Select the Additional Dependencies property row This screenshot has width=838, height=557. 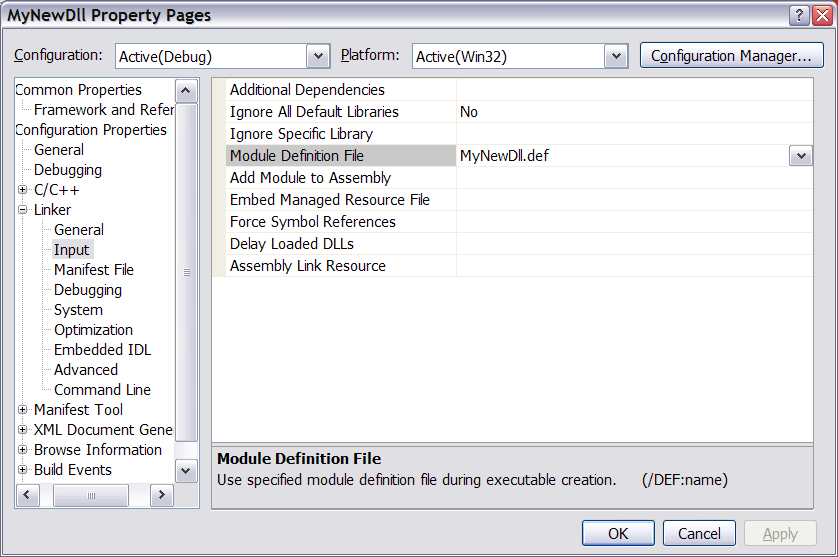pos(307,90)
